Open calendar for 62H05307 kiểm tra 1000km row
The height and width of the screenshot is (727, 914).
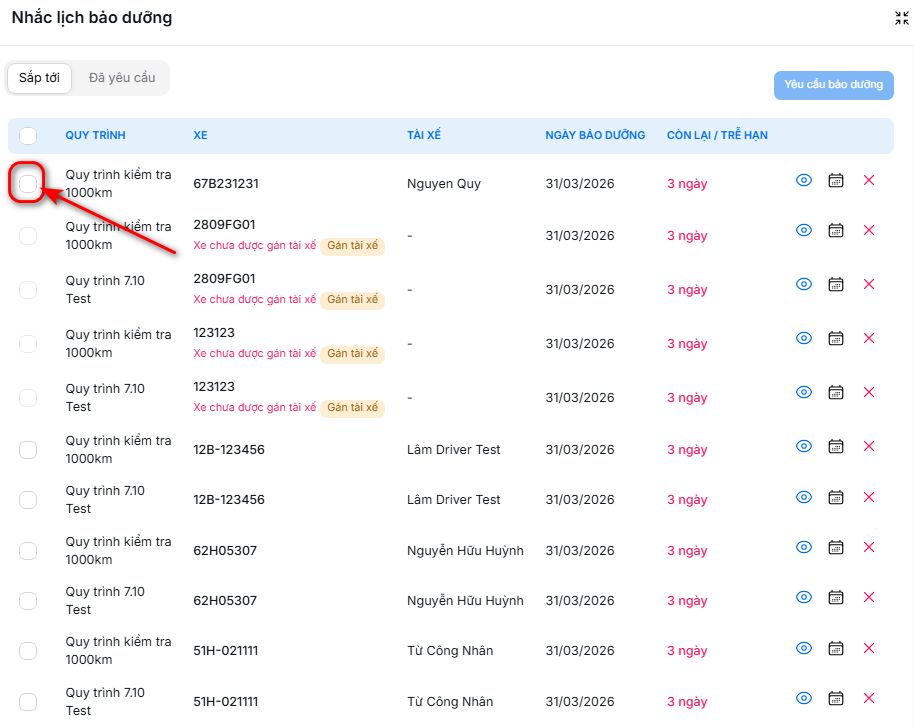[836, 547]
